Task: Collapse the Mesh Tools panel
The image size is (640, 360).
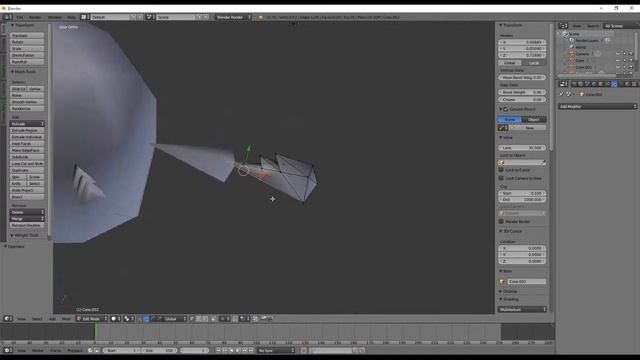Action: point(24,71)
